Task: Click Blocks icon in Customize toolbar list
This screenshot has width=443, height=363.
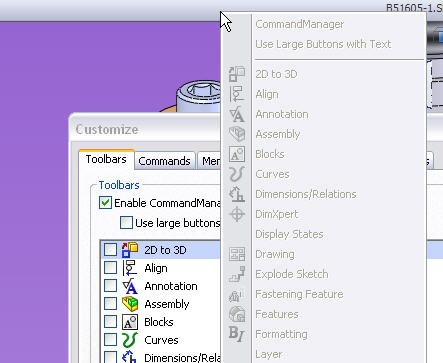Action: click(x=130, y=322)
